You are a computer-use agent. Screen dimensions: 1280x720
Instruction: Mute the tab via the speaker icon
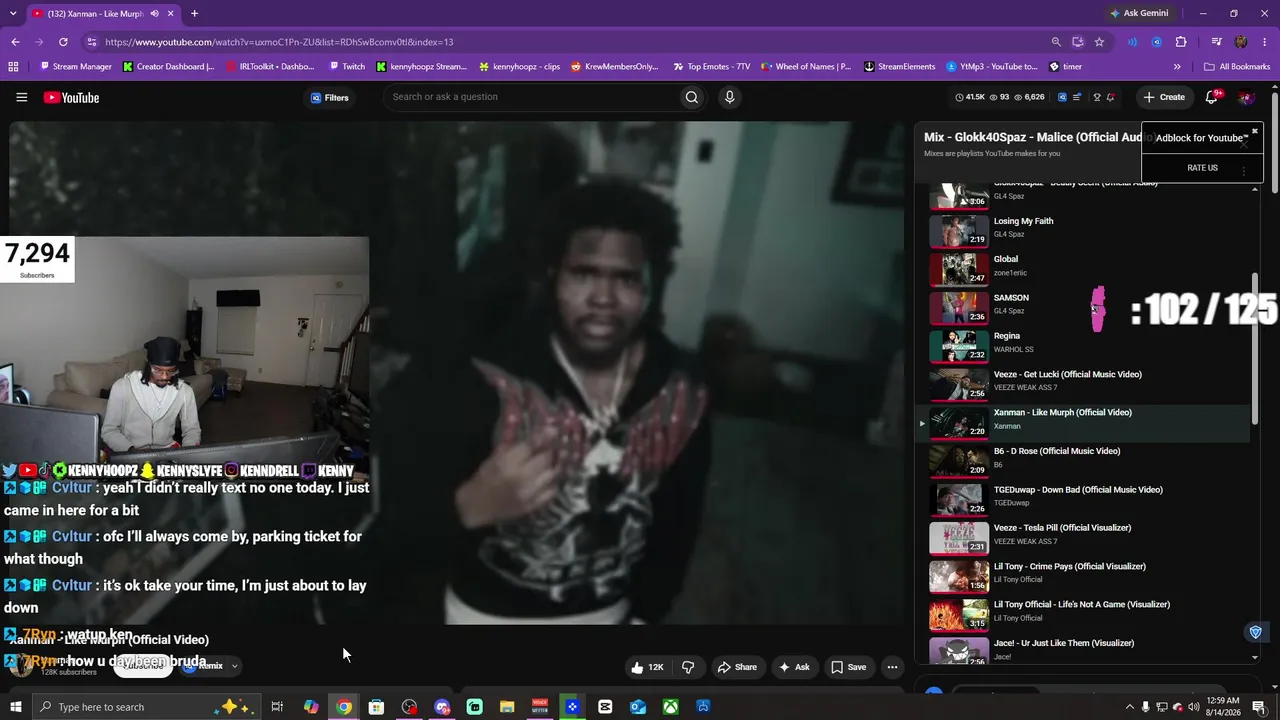coord(154,14)
